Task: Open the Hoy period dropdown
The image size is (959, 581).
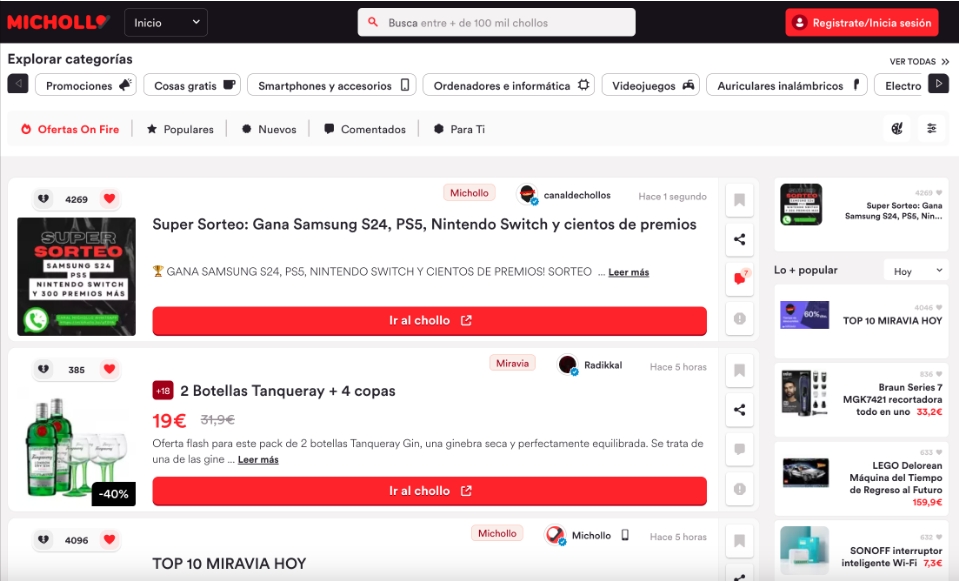Action: pos(916,271)
